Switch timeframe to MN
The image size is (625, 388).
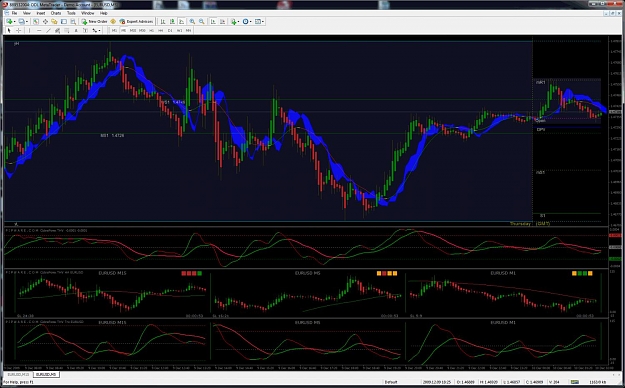coord(189,30)
